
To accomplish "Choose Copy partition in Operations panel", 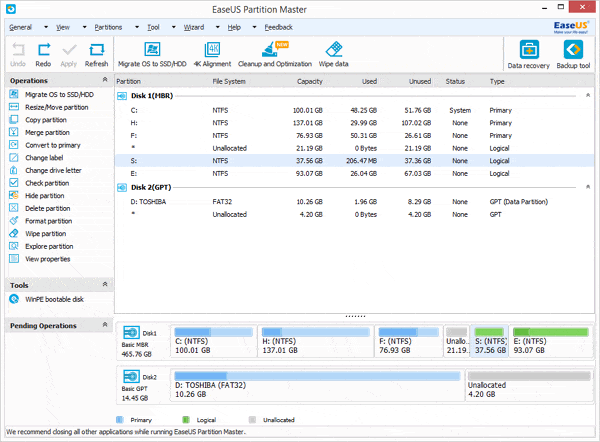I will point(46,120).
